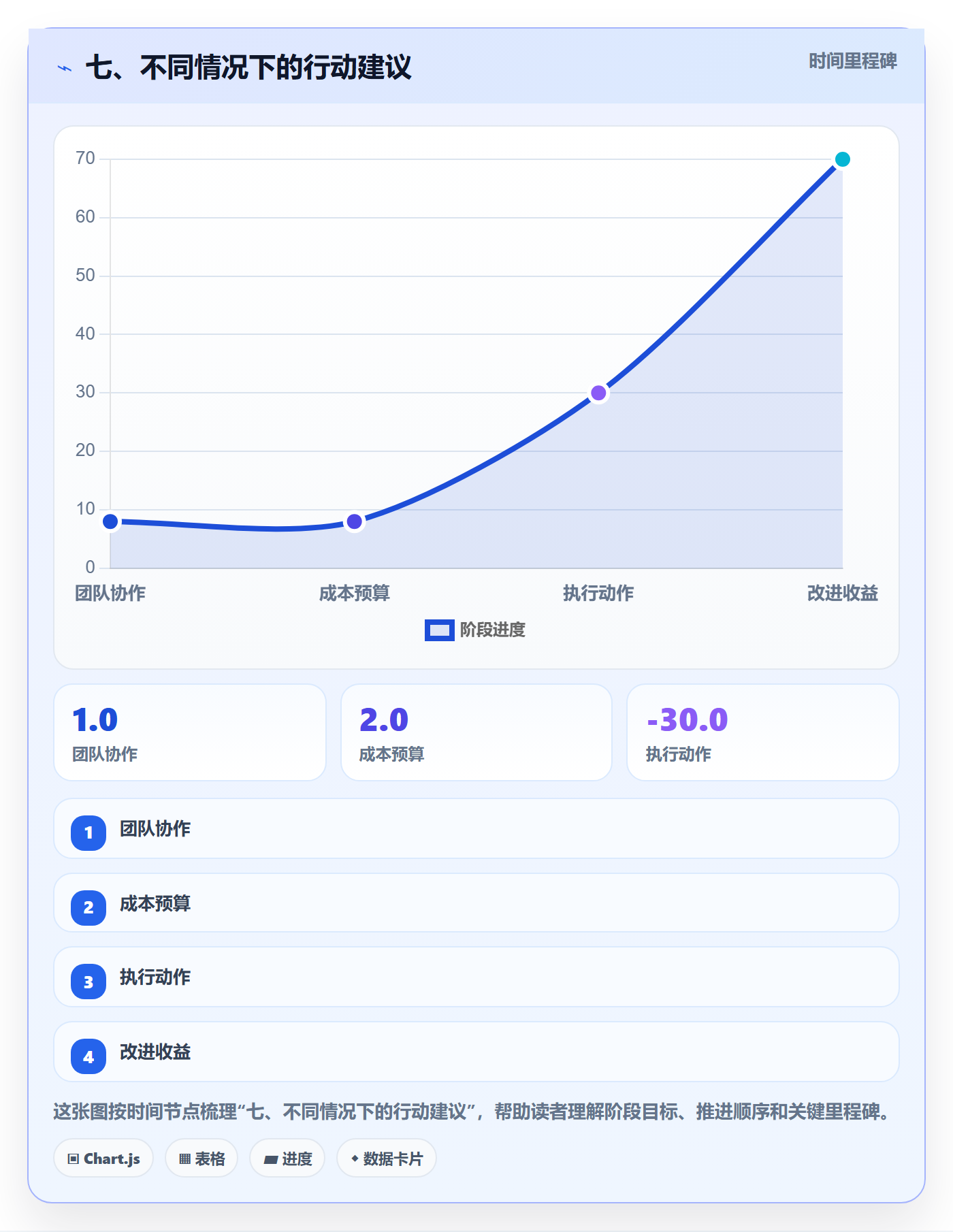Select the 2.0 成本预算 data card

[x=476, y=732]
